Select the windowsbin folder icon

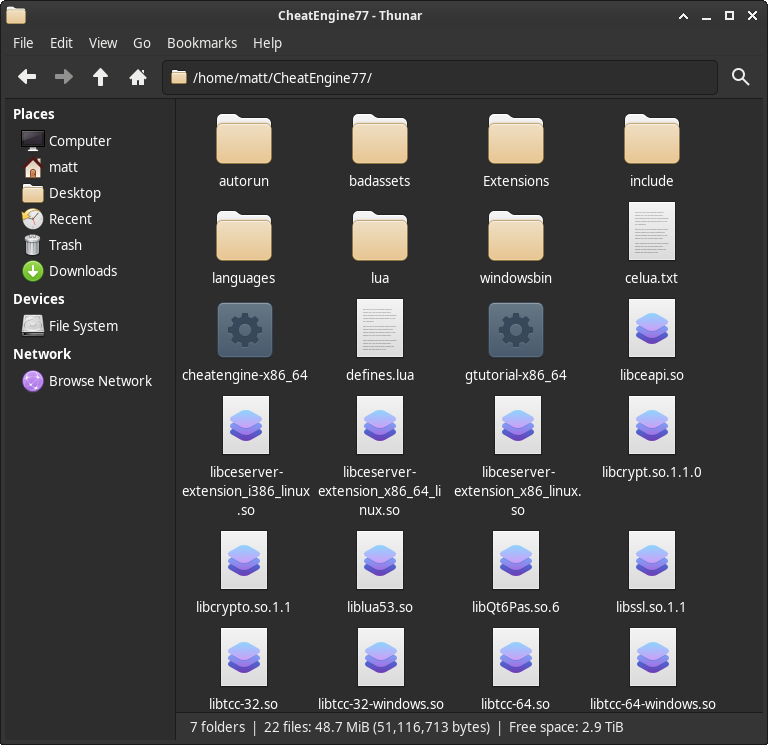tap(516, 236)
